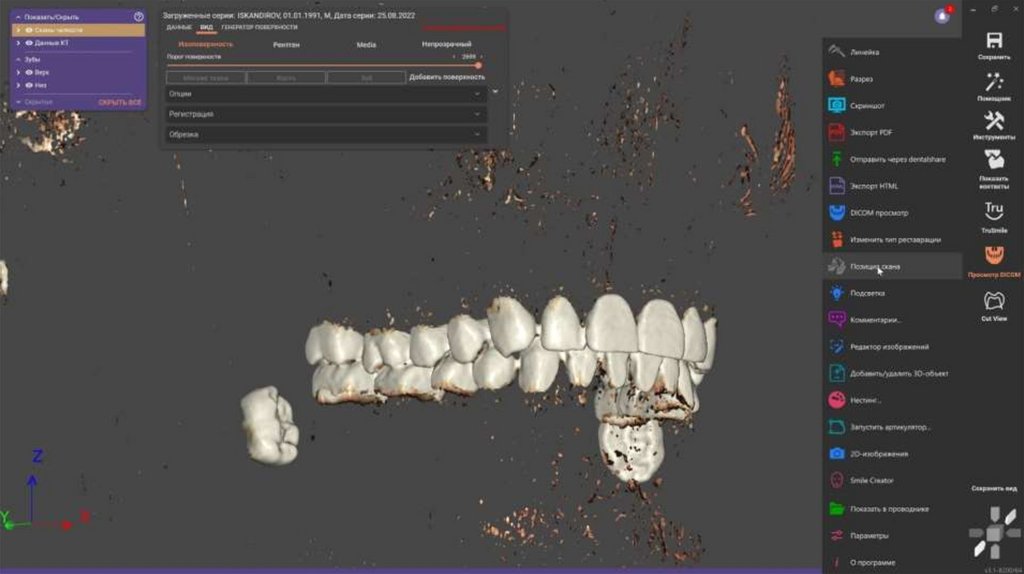Click the Порог поверхности value field
This screenshot has width=1024, height=574.
[x=468, y=57]
